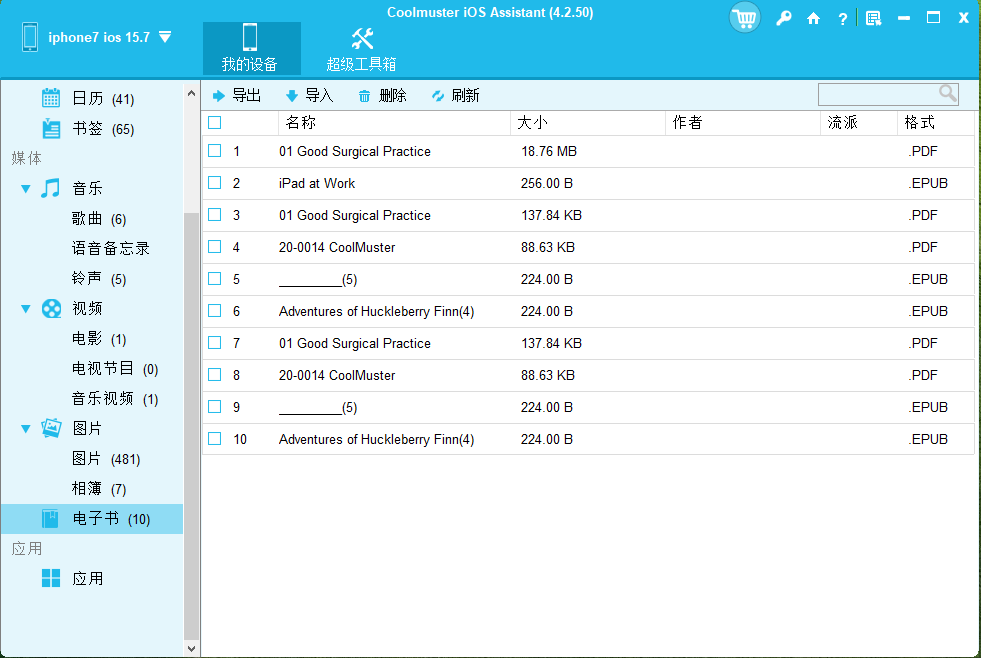
Task: Sort by 名称 column header
Action: pyautogui.click(x=394, y=123)
